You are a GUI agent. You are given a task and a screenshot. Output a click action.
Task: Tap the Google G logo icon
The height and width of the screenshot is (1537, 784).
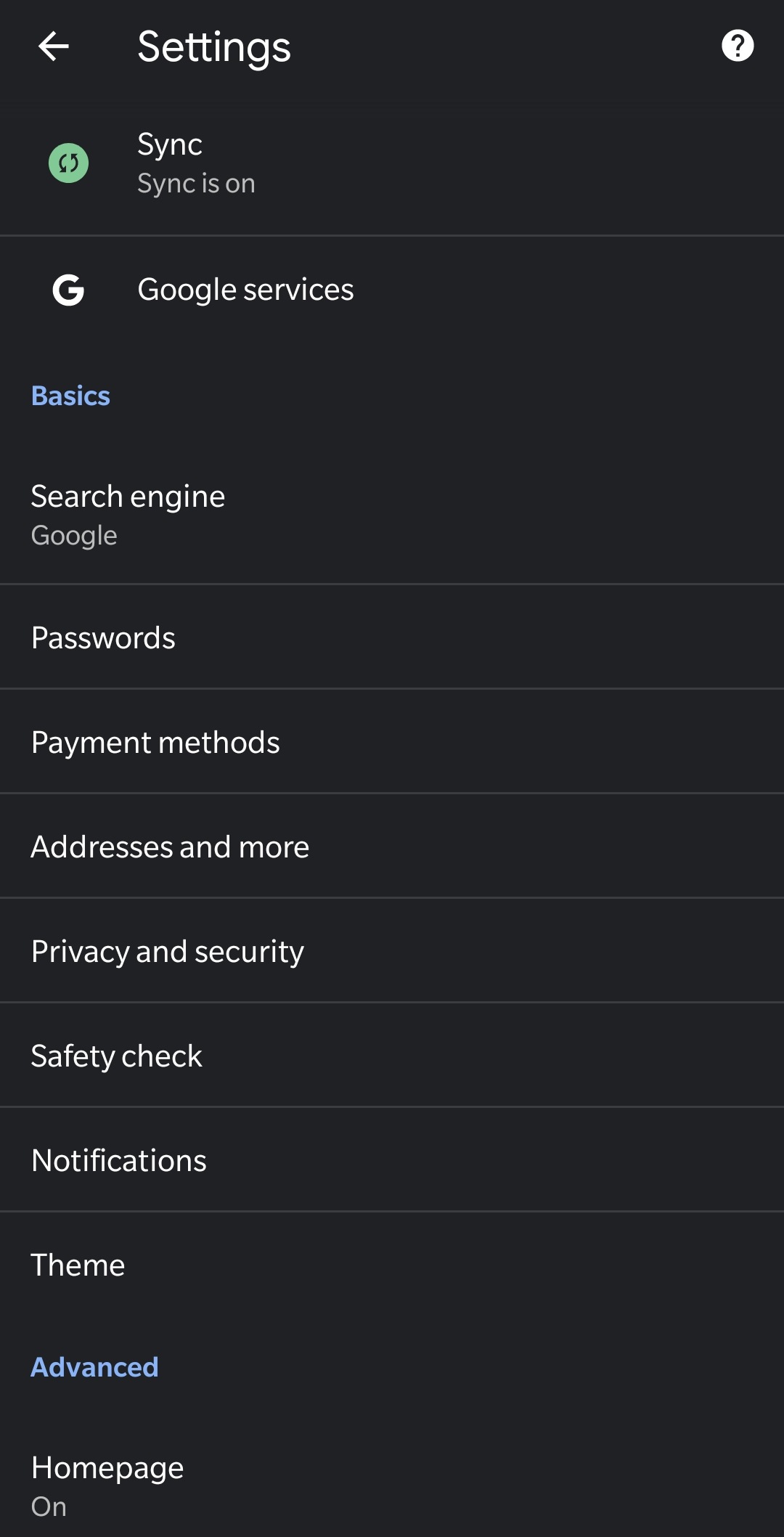pos(68,290)
